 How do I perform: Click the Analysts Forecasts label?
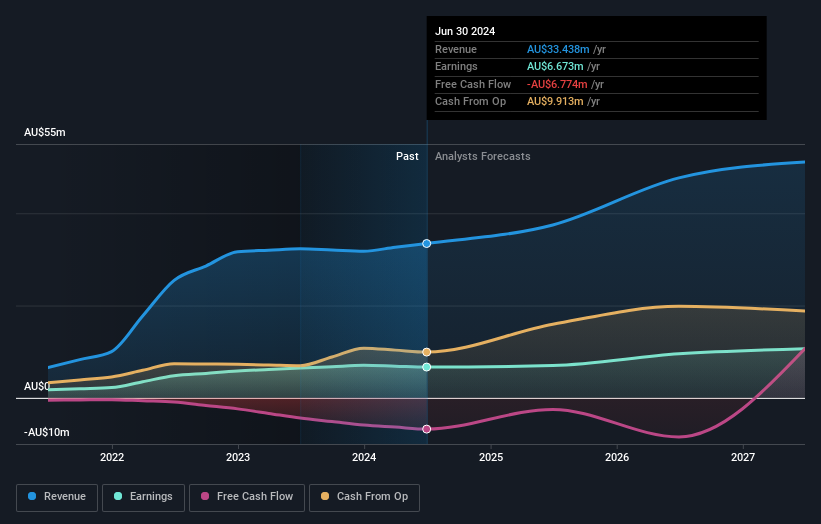pos(482,157)
